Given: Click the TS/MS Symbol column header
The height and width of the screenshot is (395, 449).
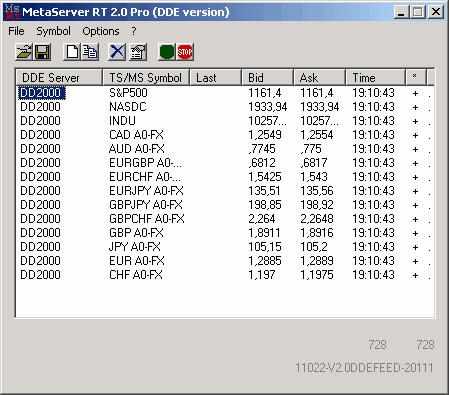Looking at the screenshot, I should point(146,78).
